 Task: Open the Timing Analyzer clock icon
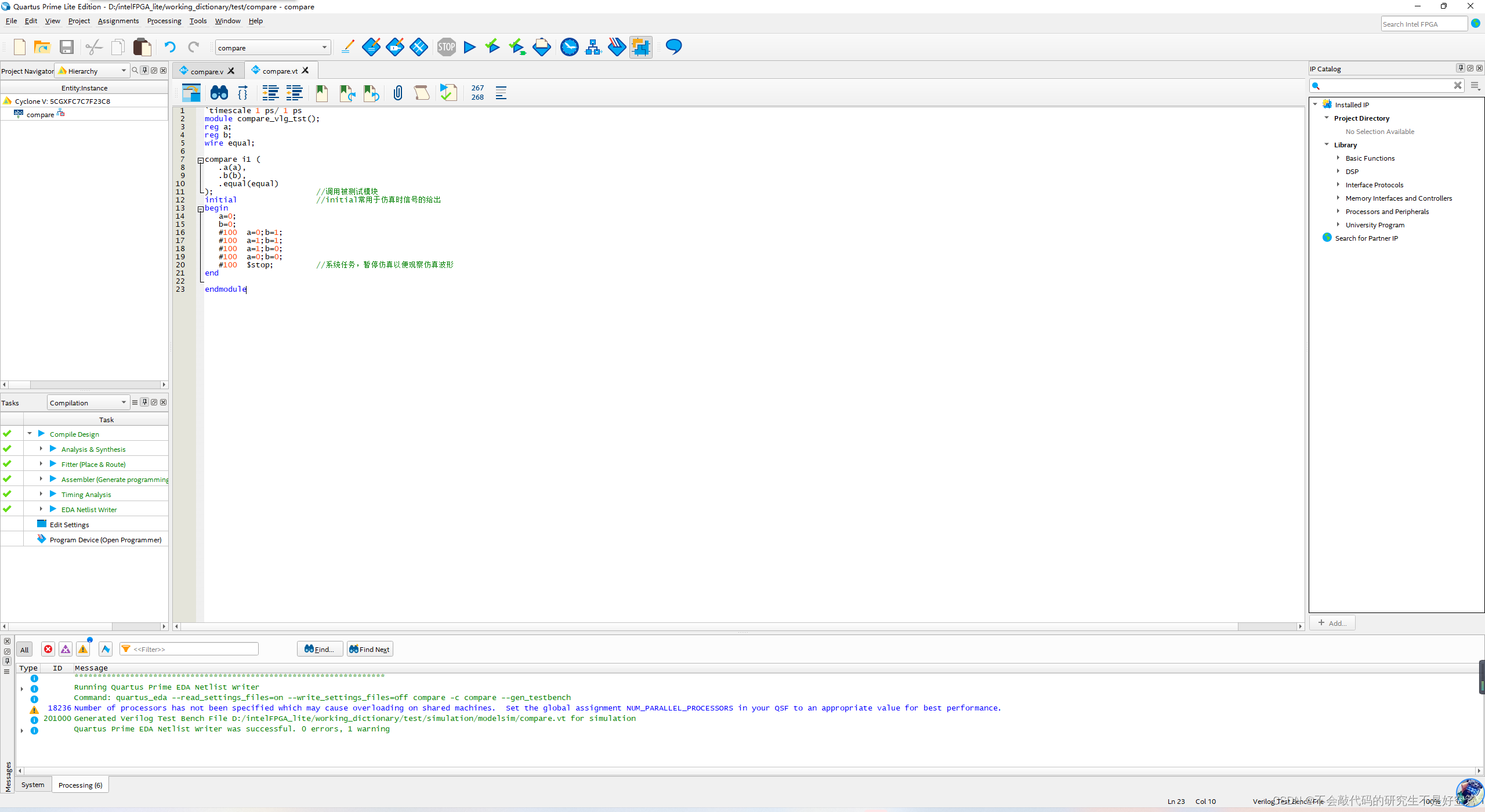(x=569, y=47)
